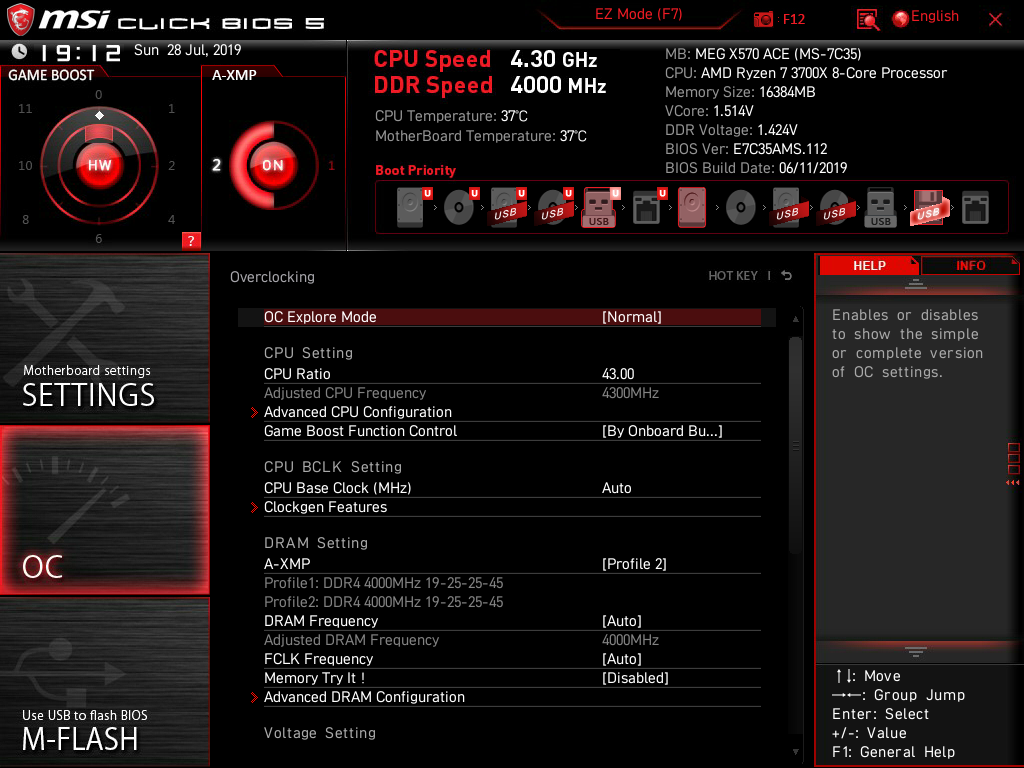Click the BIOS Ver E7C35AMS.112 text
The width and height of the screenshot is (1024, 768).
click(x=746, y=149)
